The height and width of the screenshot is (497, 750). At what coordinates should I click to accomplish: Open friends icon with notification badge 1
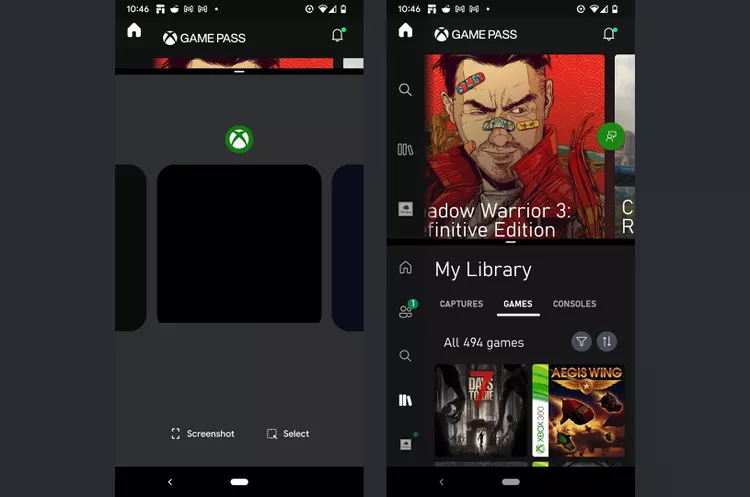[406, 311]
